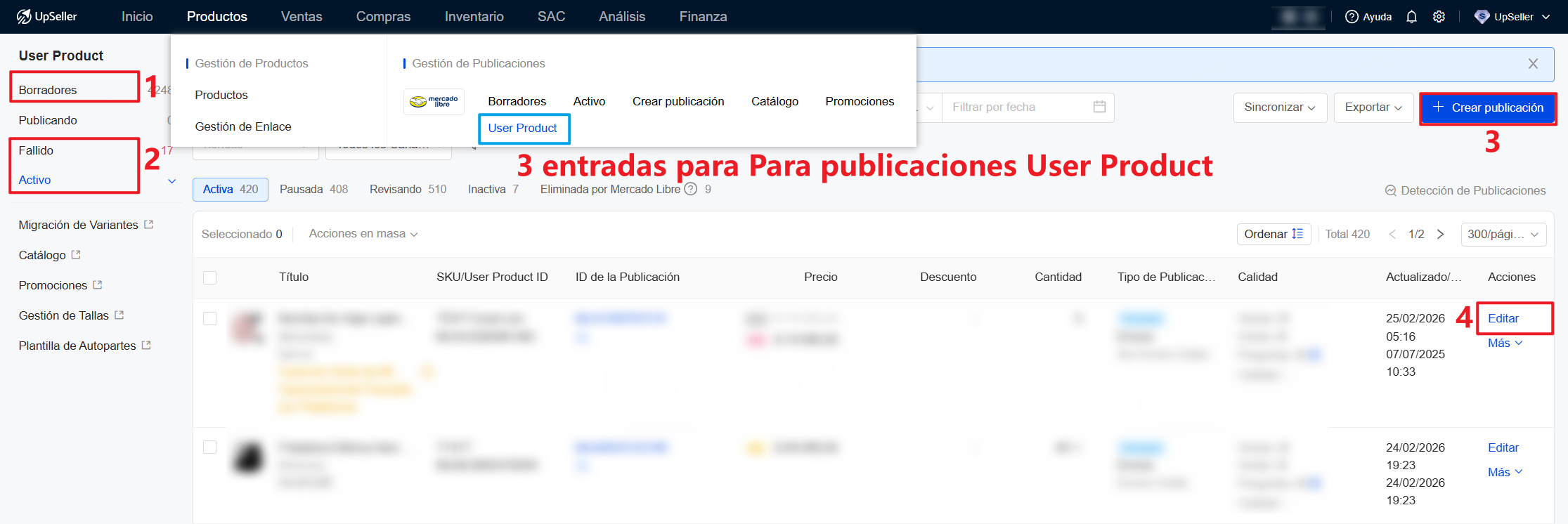
Task: Expand the Sincronizar dropdown
Action: 1280,107
